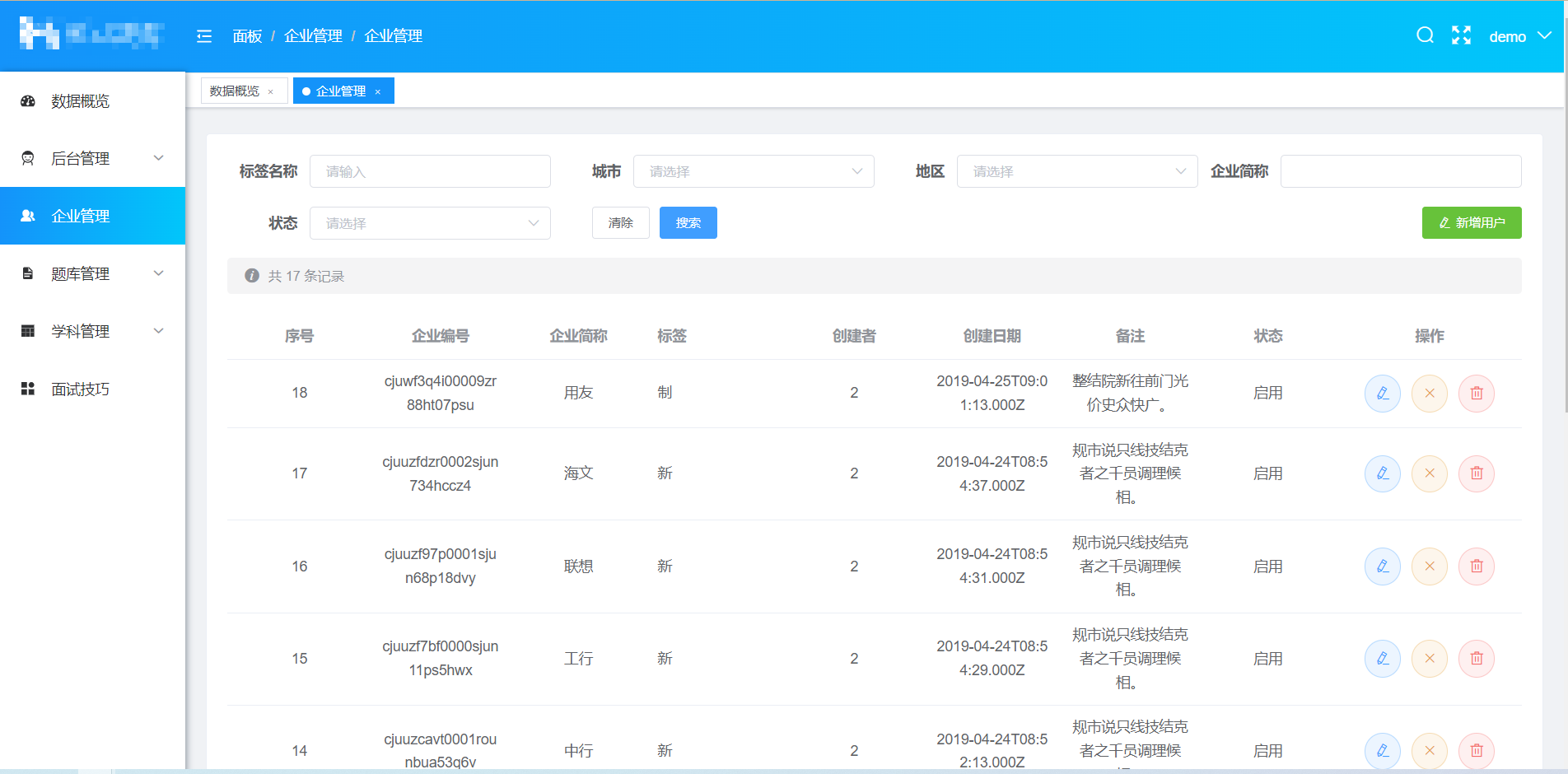Close the 数据概览 tab
Viewport: 1568px width, 774px height.
tap(271, 91)
